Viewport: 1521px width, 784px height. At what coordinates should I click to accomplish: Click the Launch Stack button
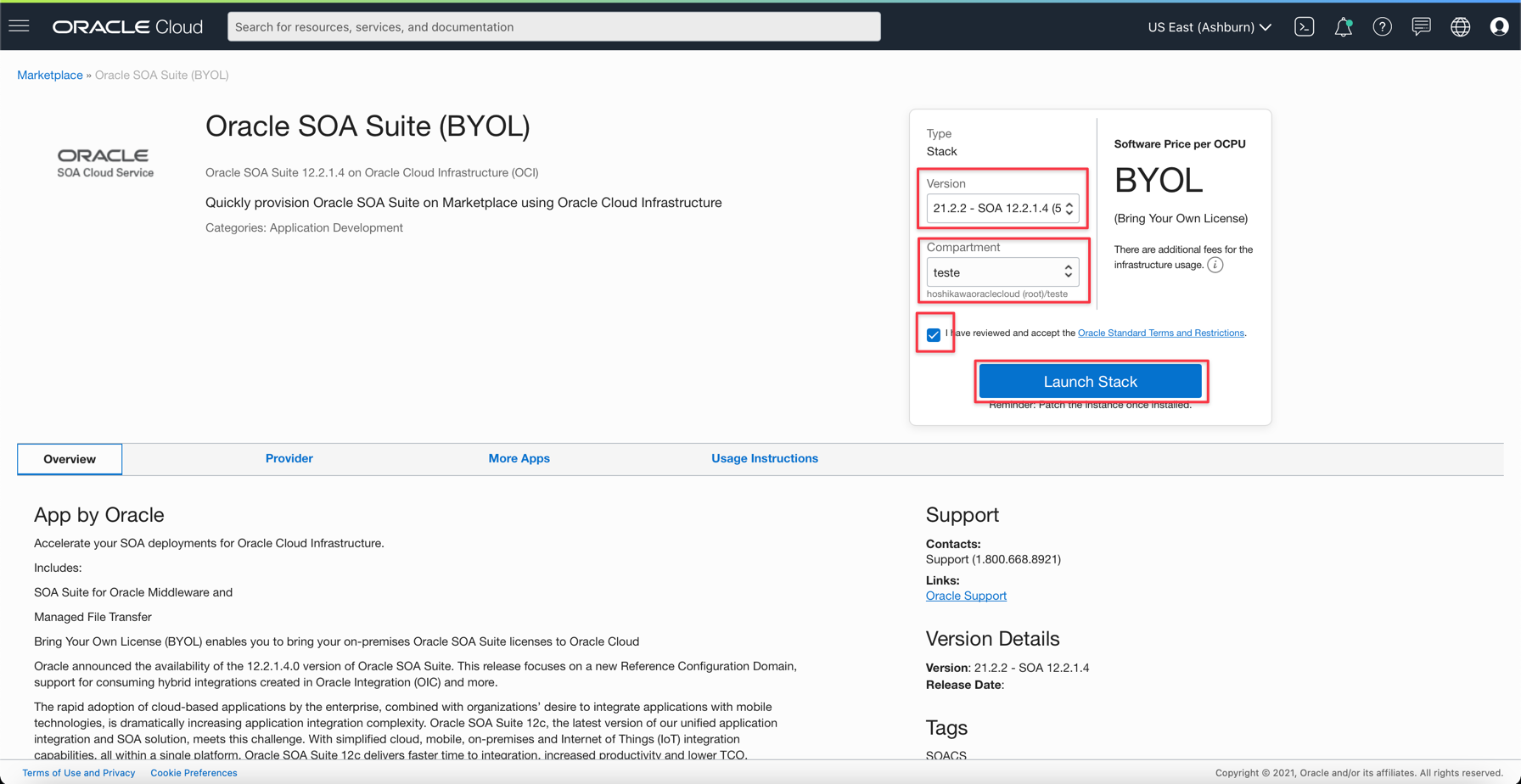[1091, 382]
